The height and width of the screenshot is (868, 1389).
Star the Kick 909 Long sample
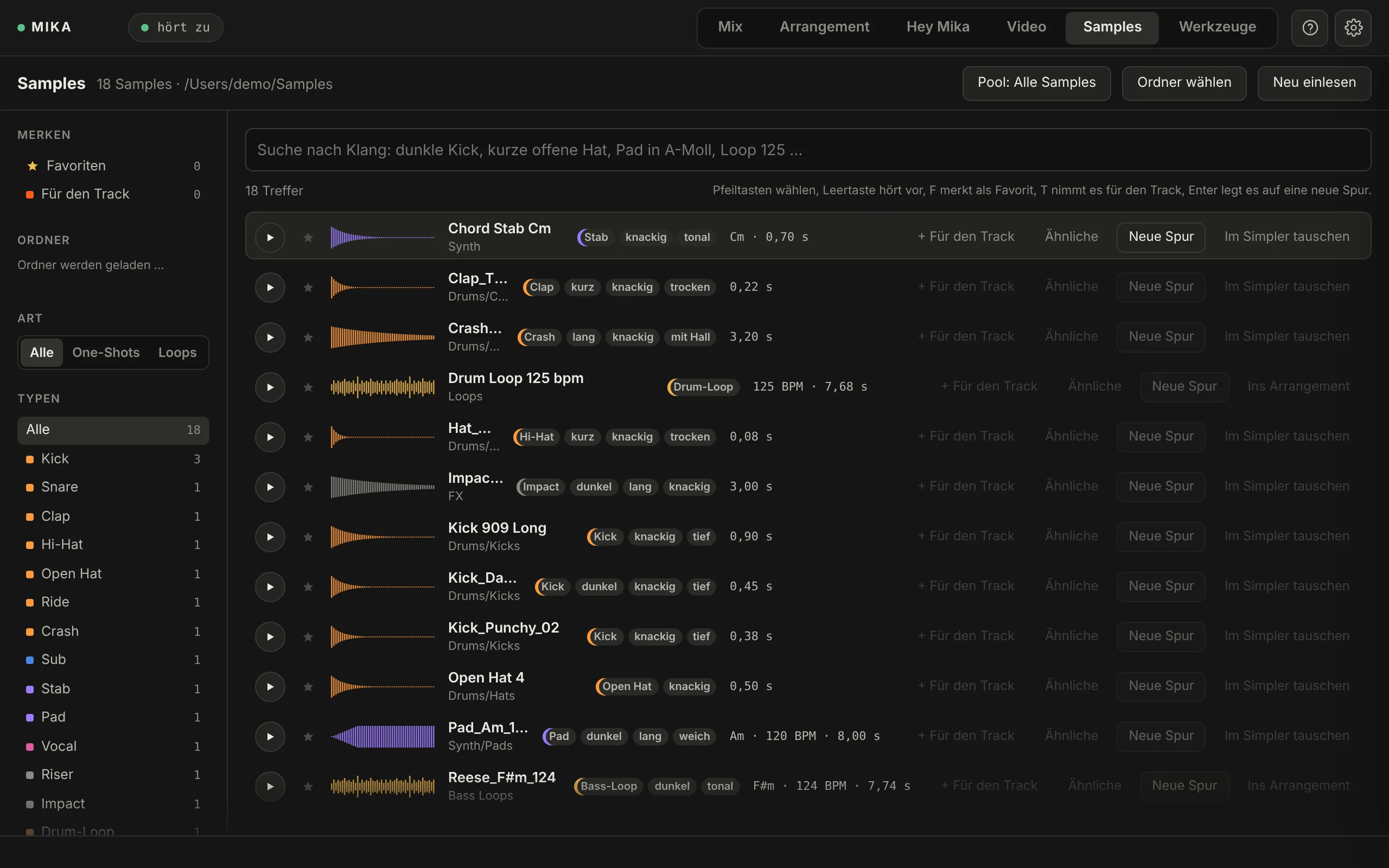pos(308,537)
